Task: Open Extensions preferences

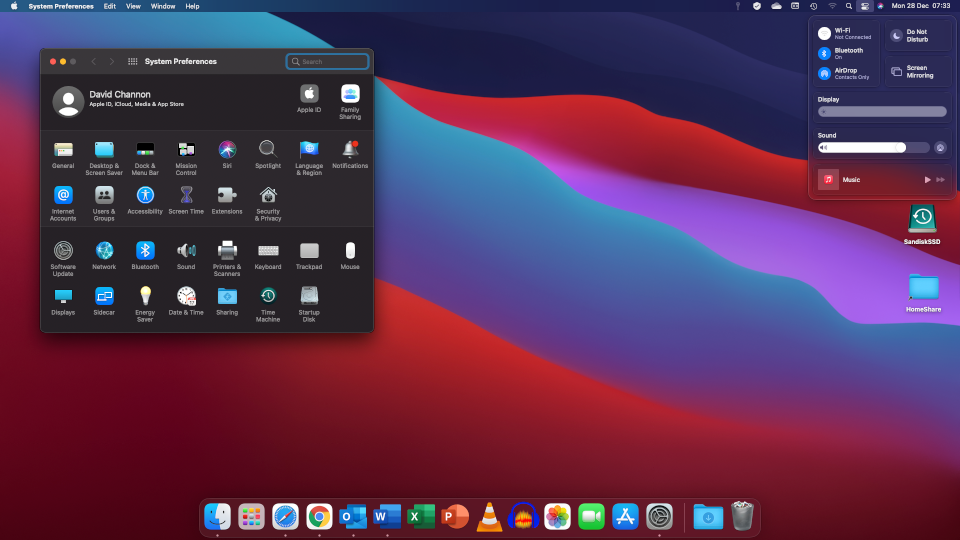Action: tap(227, 200)
